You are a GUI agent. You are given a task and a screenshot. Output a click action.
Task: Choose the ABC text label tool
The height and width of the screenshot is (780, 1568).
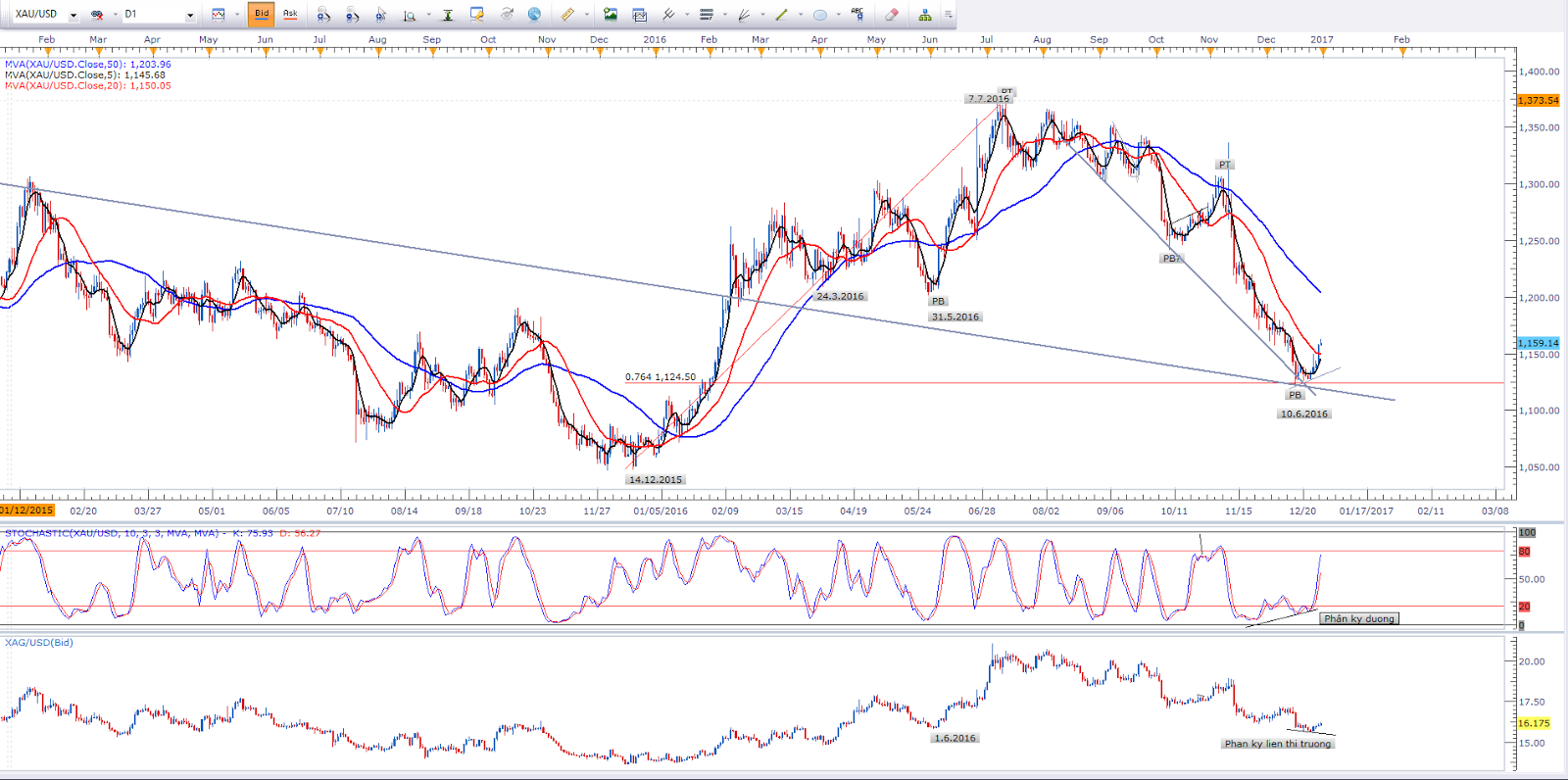[x=857, y=14]
